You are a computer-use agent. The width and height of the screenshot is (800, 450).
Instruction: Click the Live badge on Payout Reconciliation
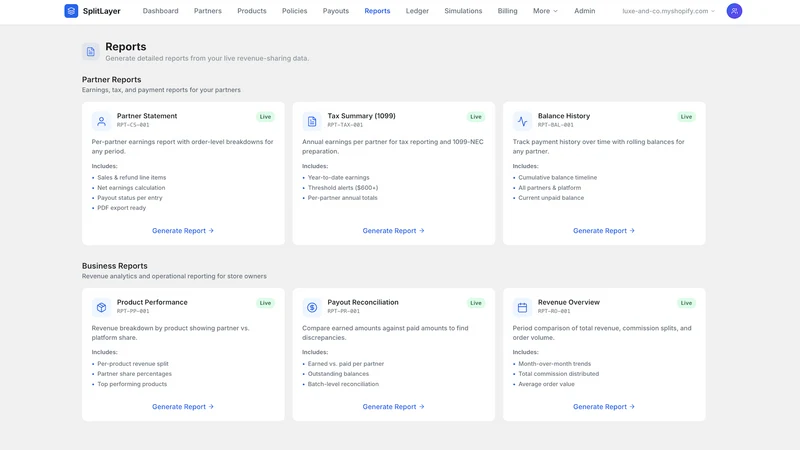click(x=476, y=303)
